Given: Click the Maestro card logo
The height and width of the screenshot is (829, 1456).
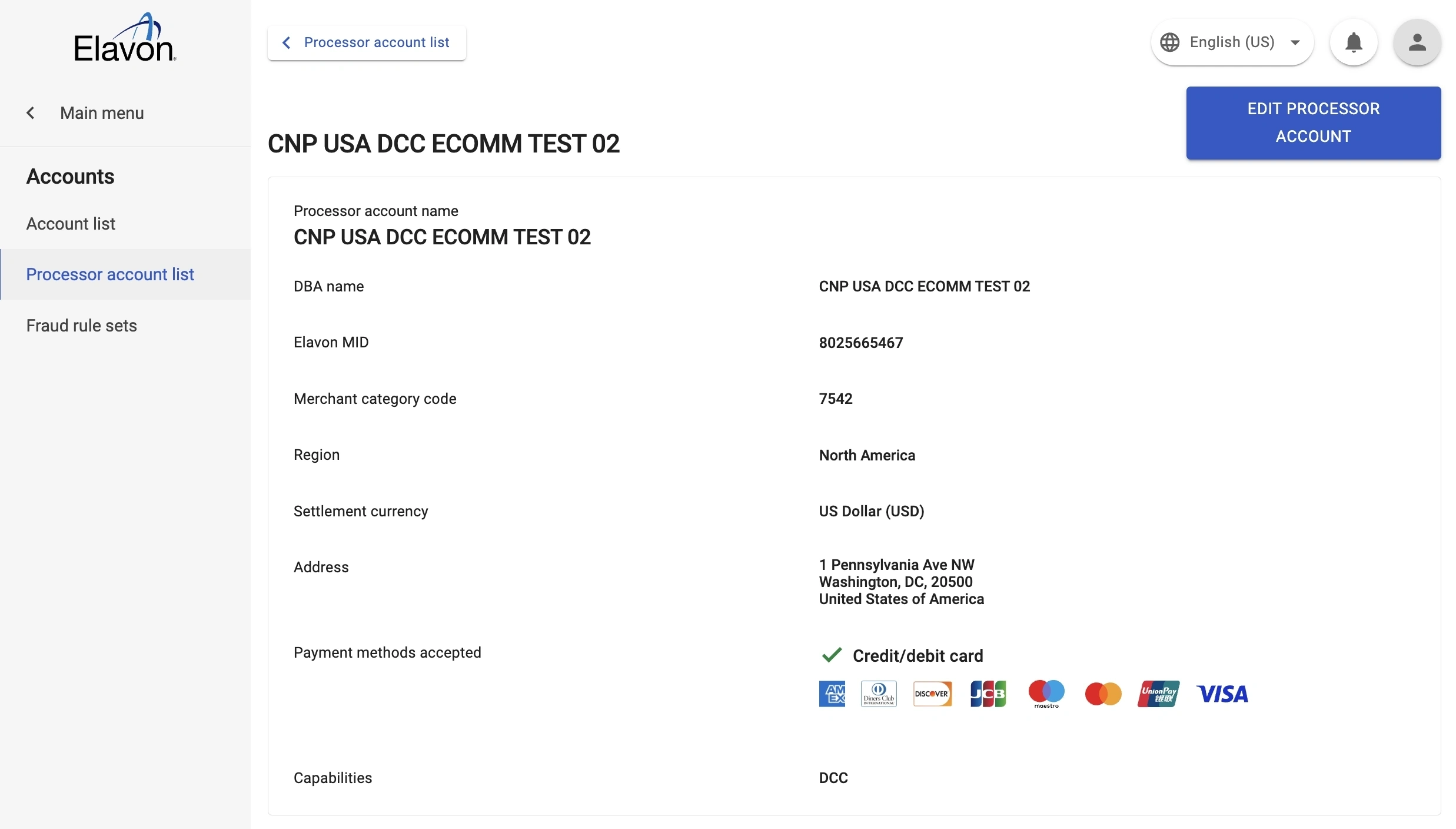Looking at the screenshot, I should pyautogui.click(x=1046, y=694).
